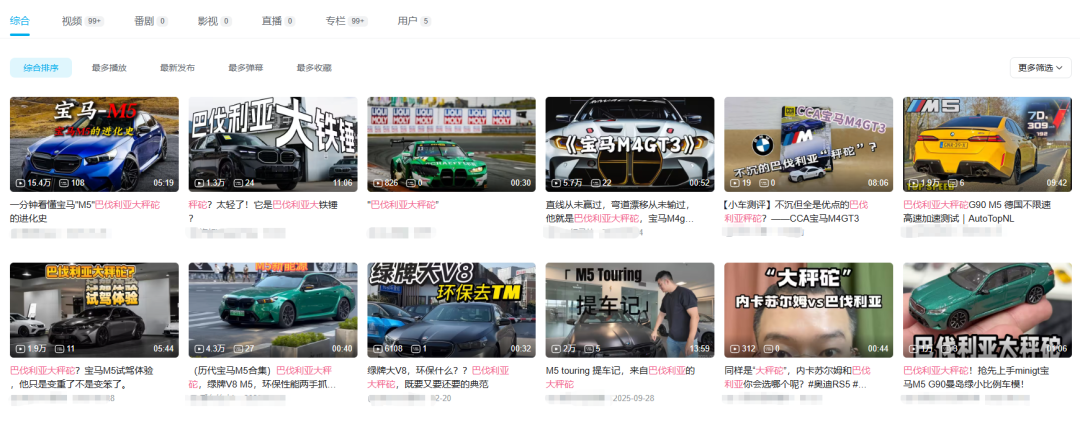1080x421 pixels.
Task: Select the 综合 tab
Action: 20,21
